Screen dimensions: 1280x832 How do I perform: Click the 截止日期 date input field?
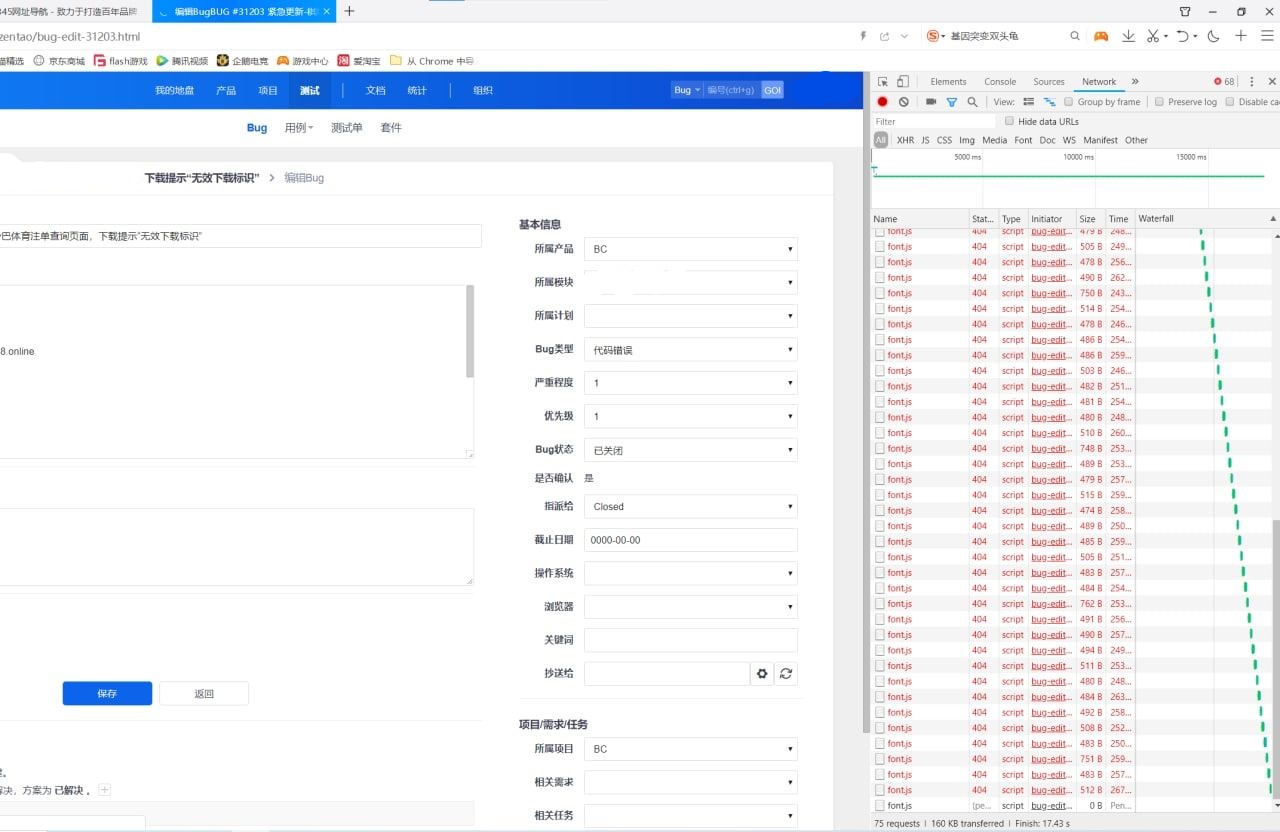click(691, 540)
